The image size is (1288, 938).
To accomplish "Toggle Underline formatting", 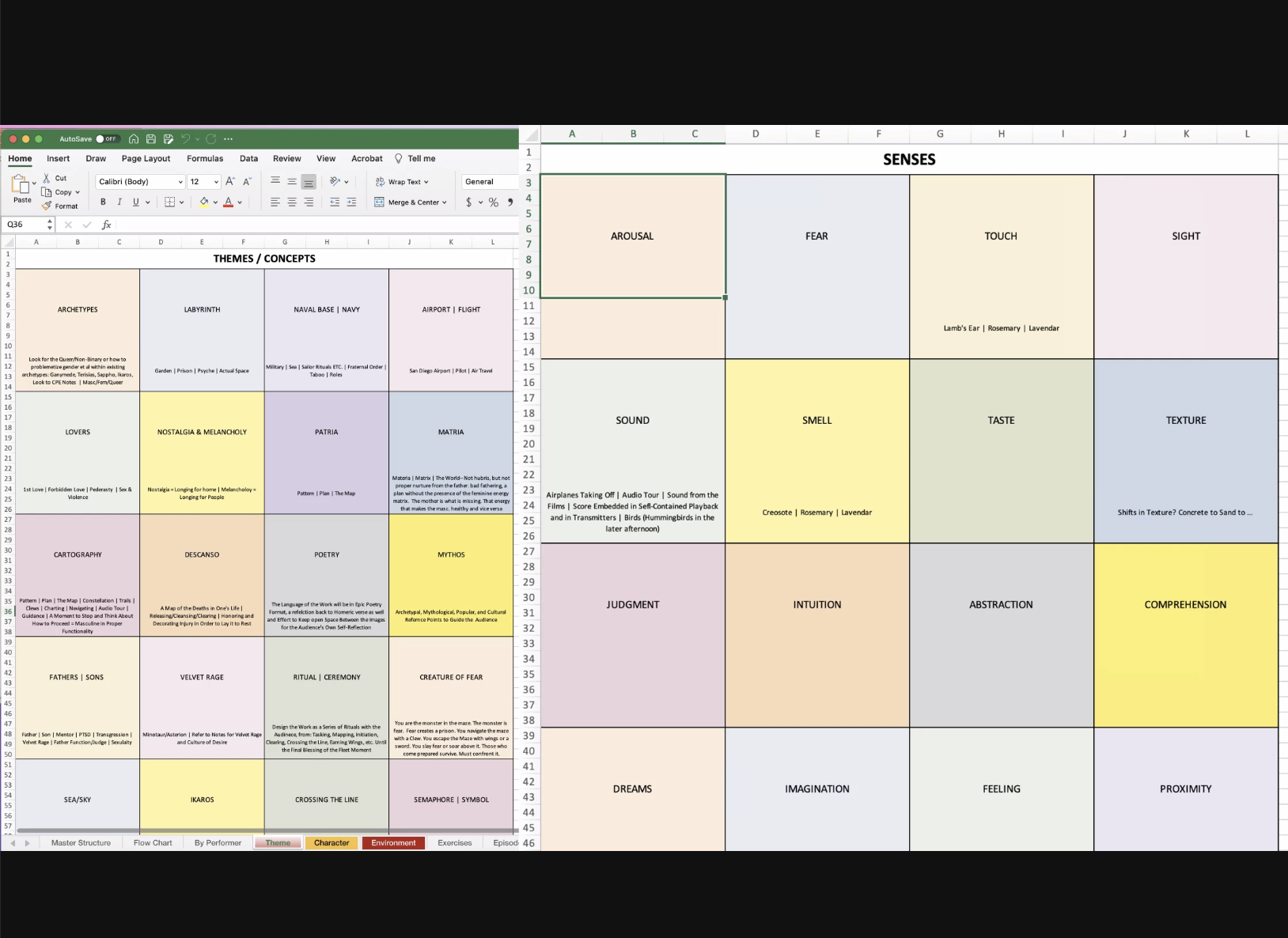I will point(136,202).
